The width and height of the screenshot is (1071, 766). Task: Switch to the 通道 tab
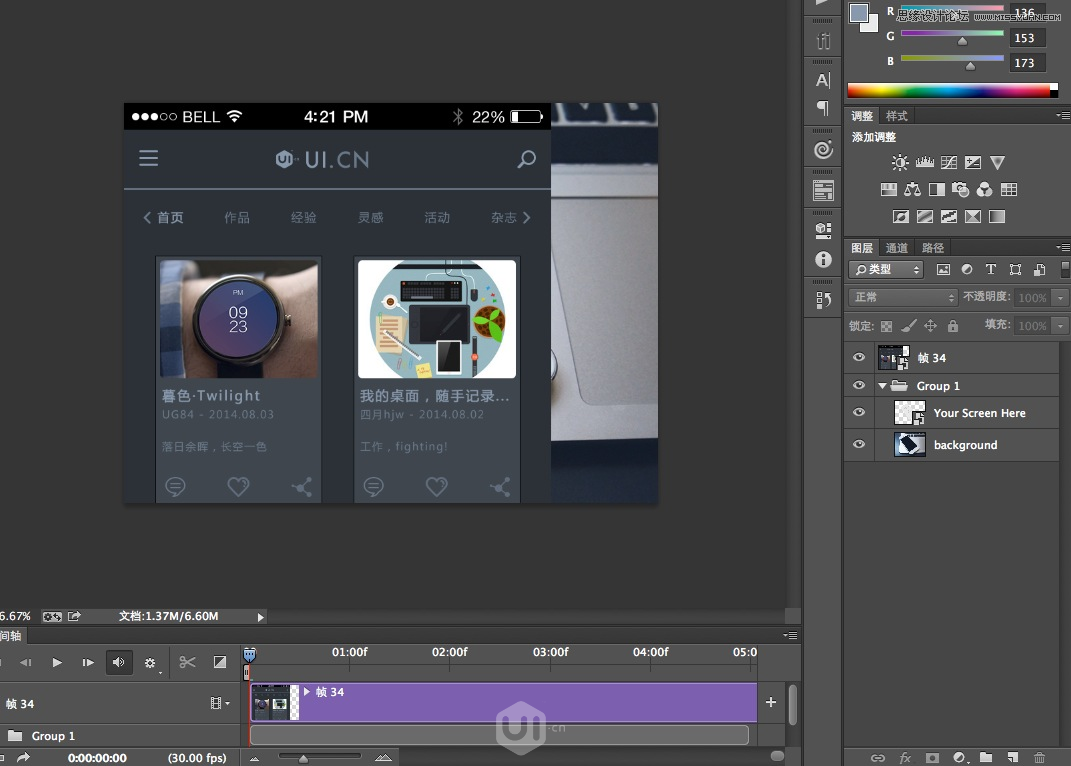[x=897, y=248]
